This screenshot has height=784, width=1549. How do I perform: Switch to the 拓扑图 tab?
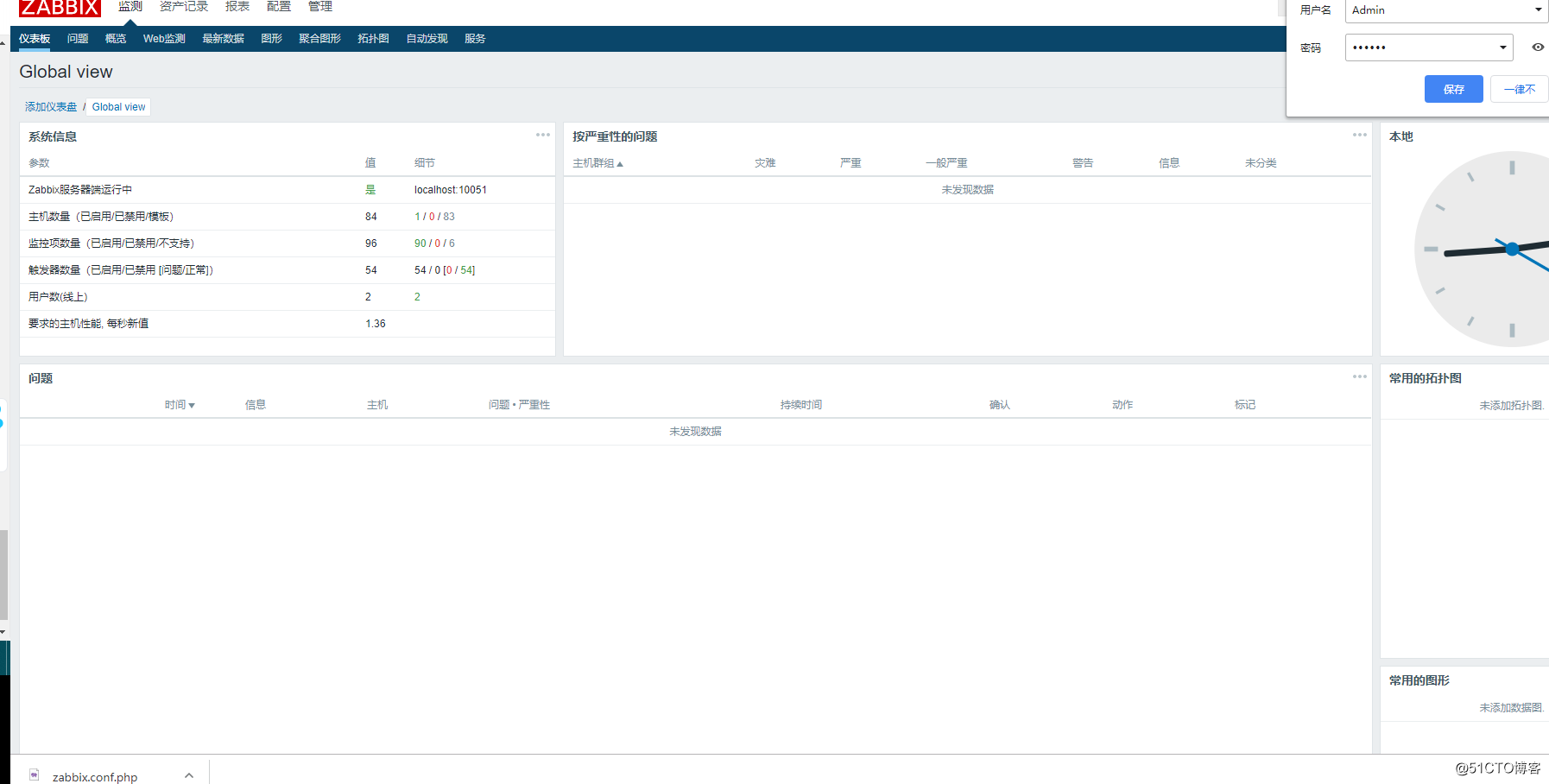coord(372,38)
